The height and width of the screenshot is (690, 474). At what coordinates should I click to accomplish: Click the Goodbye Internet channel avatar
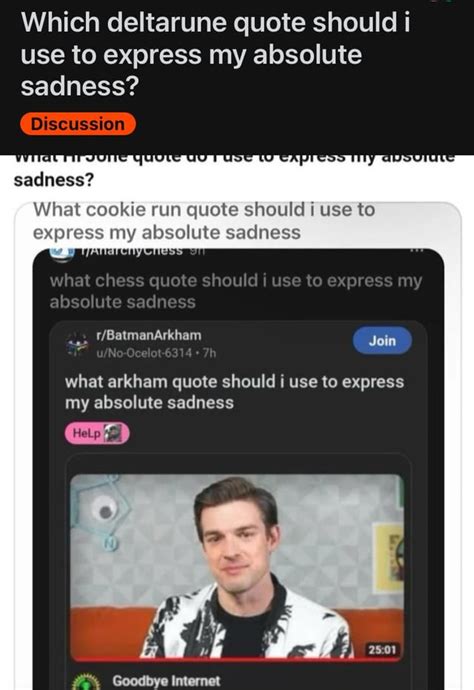86,682
